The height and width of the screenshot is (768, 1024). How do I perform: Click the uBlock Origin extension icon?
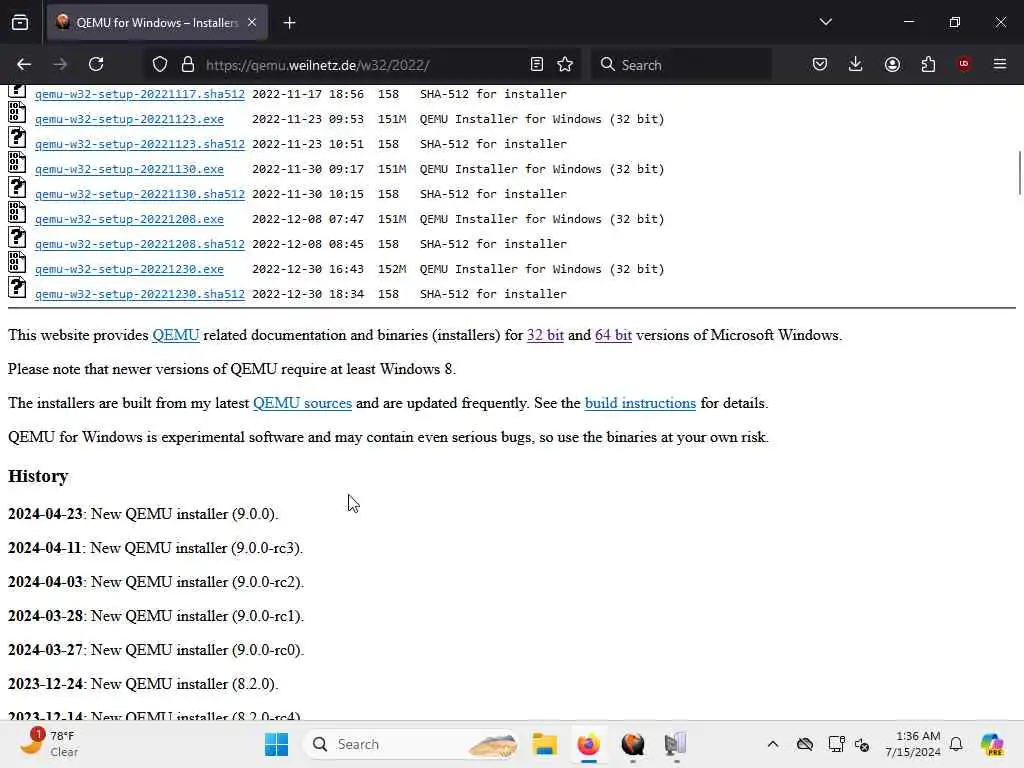click(964, 64)
